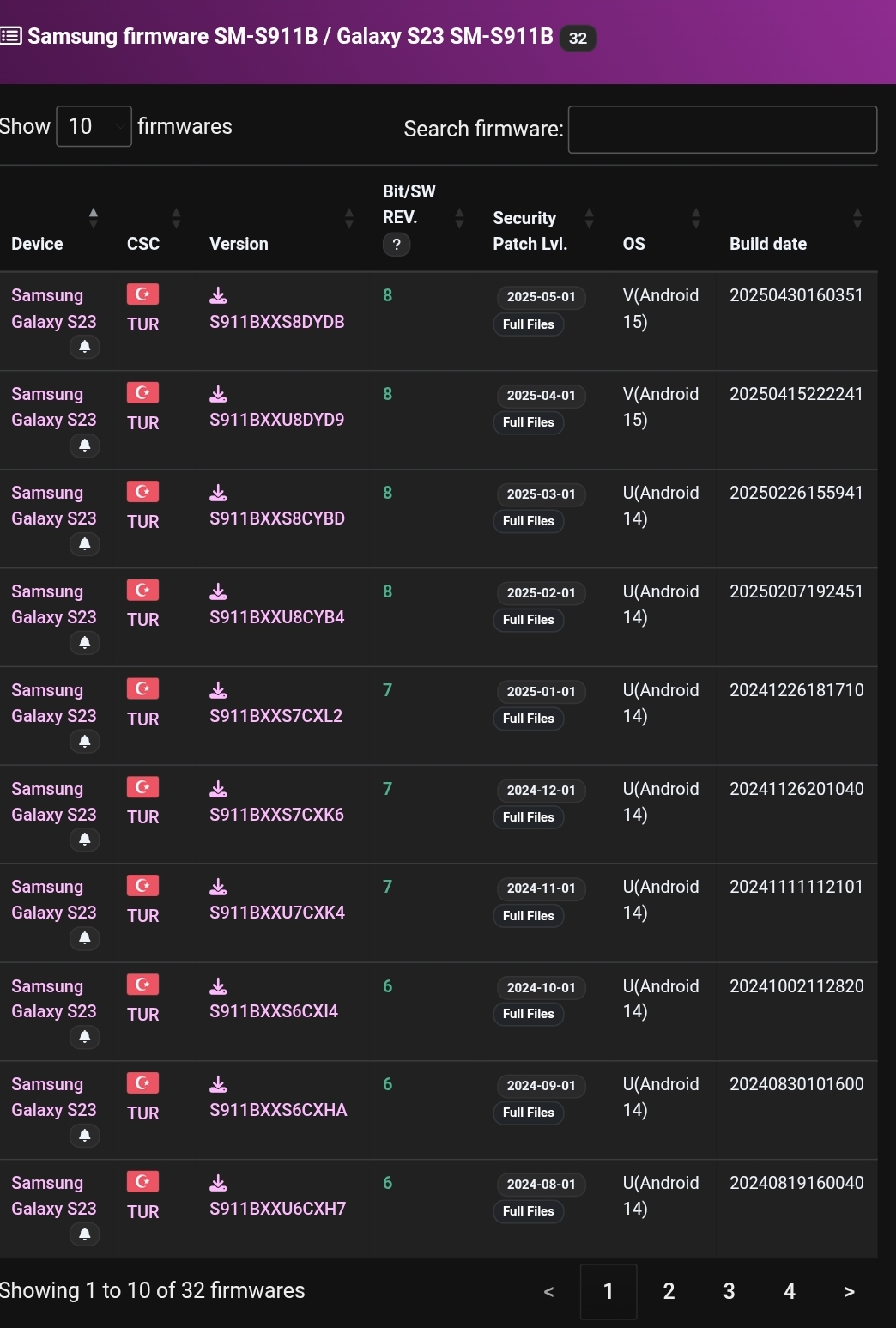Click Full Files button for 2025-05-01 patch
Screen dimensions: 896x1328
pos(529,324)
